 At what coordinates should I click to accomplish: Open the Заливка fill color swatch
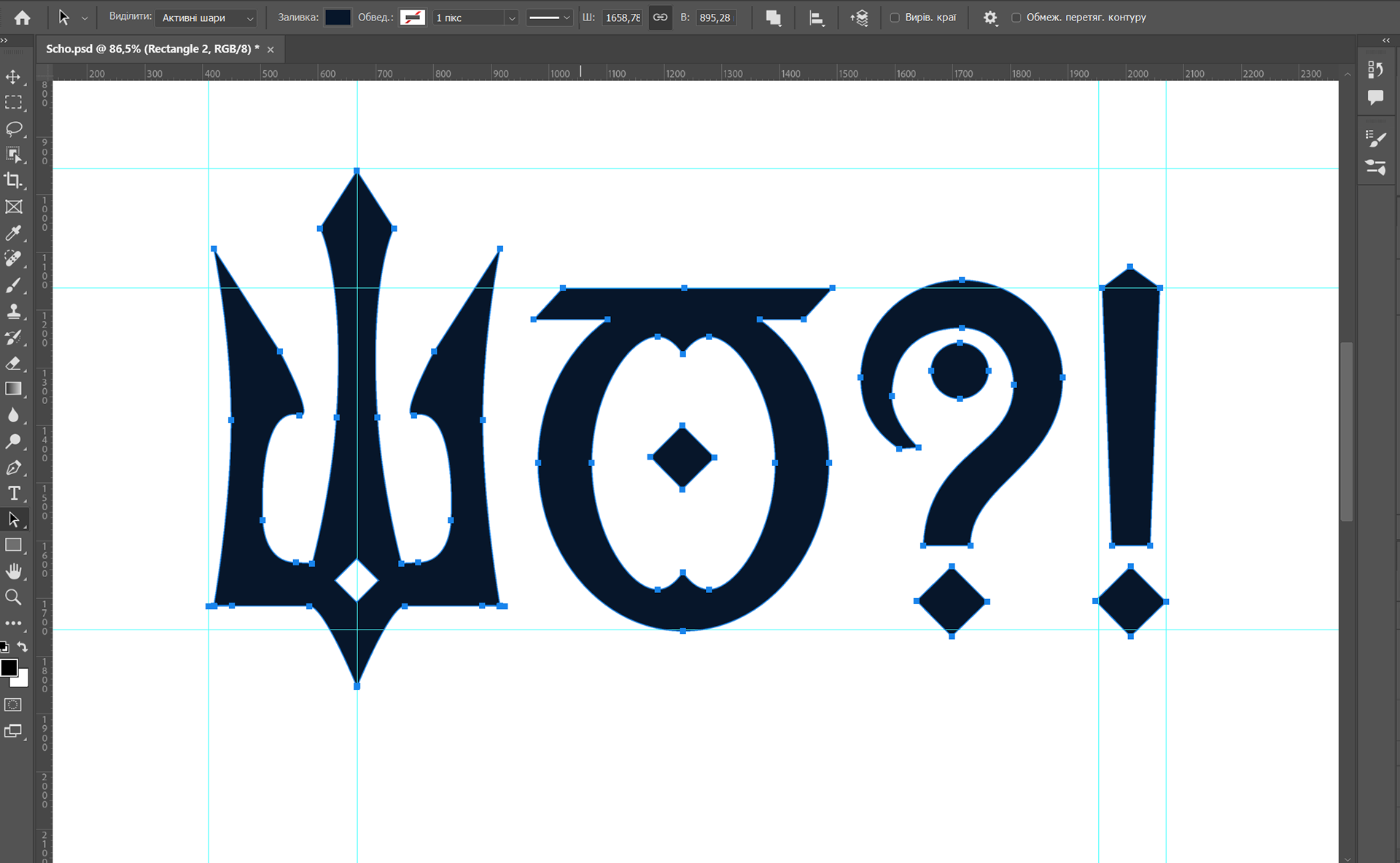pos(338,18)
